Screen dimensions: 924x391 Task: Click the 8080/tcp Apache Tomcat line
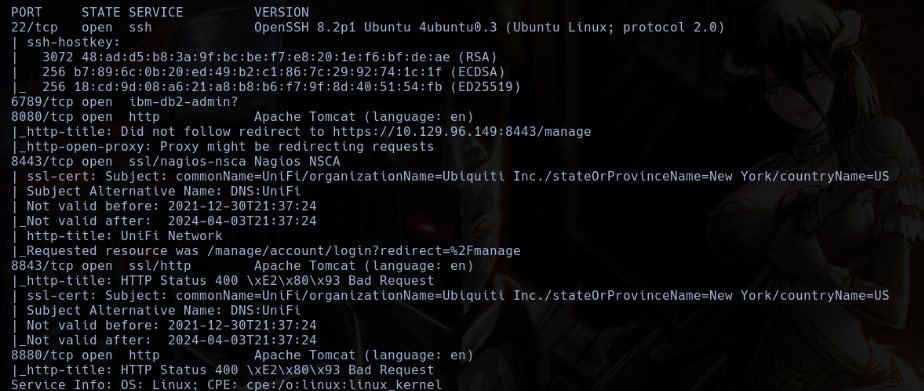click(x=242, y=117)
